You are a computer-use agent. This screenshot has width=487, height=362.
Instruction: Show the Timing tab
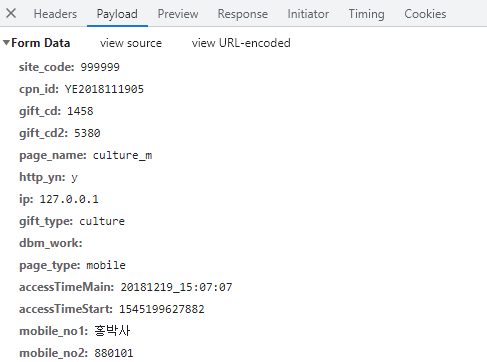click(367, 14)
